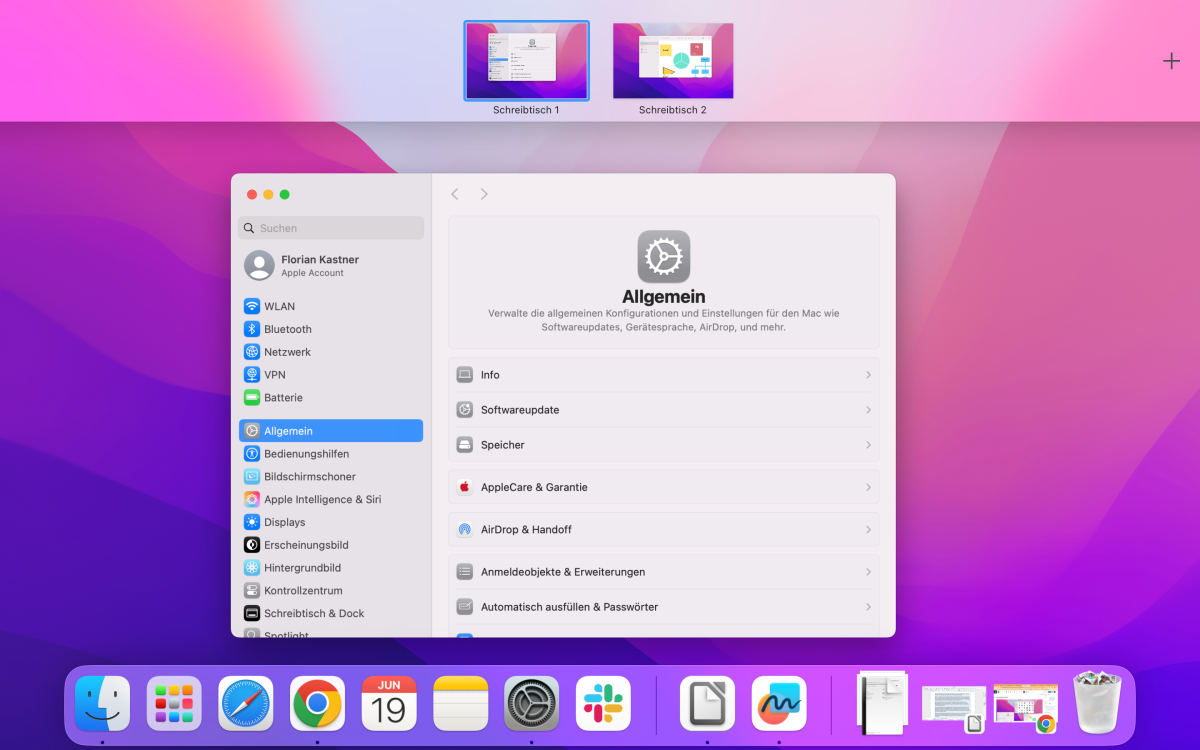Add a new desktop with the plus button
Image resolution: width=1200 pixels, height=750 pixels.
pos(1170,61)
